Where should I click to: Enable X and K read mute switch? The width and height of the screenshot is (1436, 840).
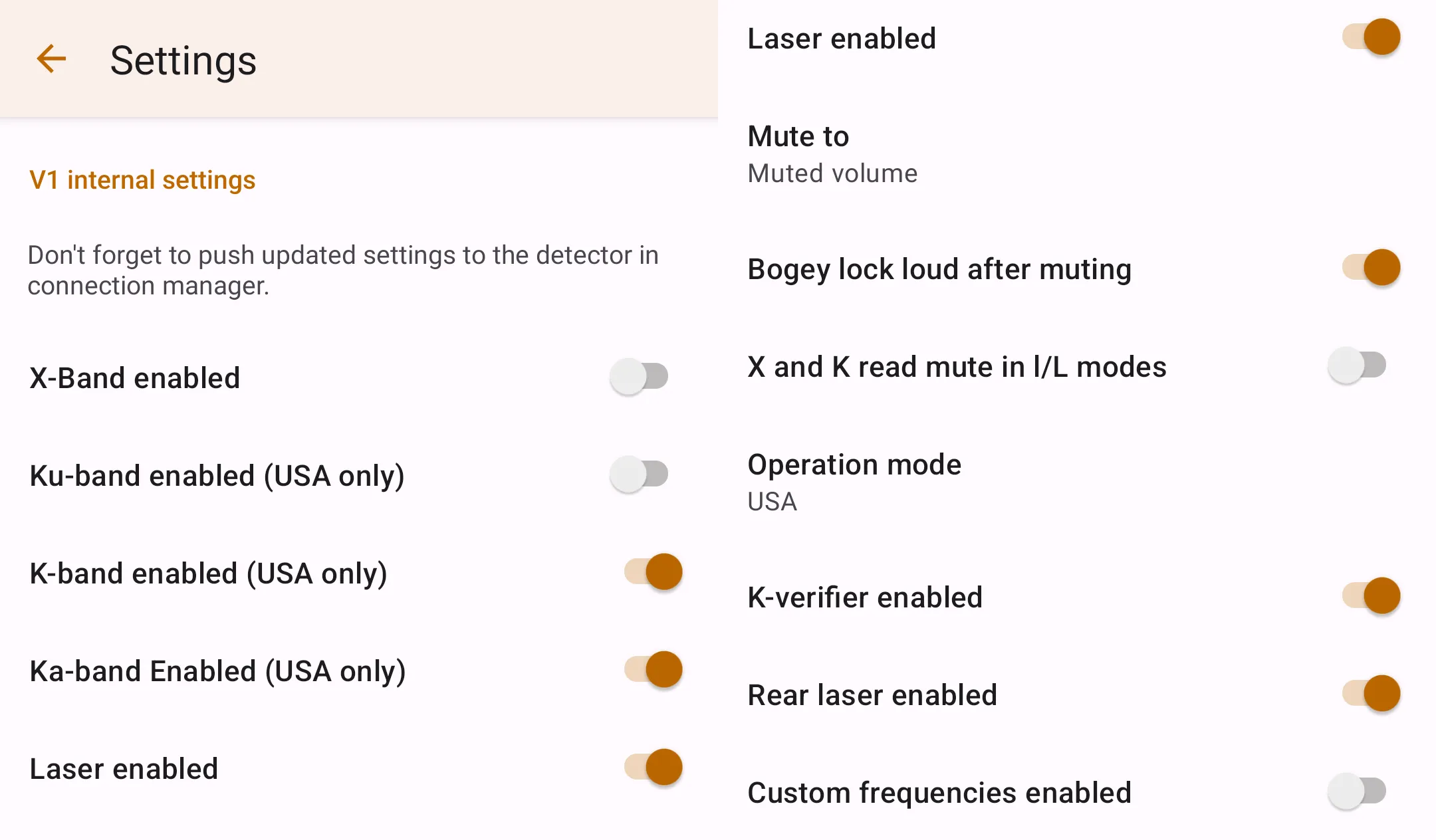[1357, 366]
